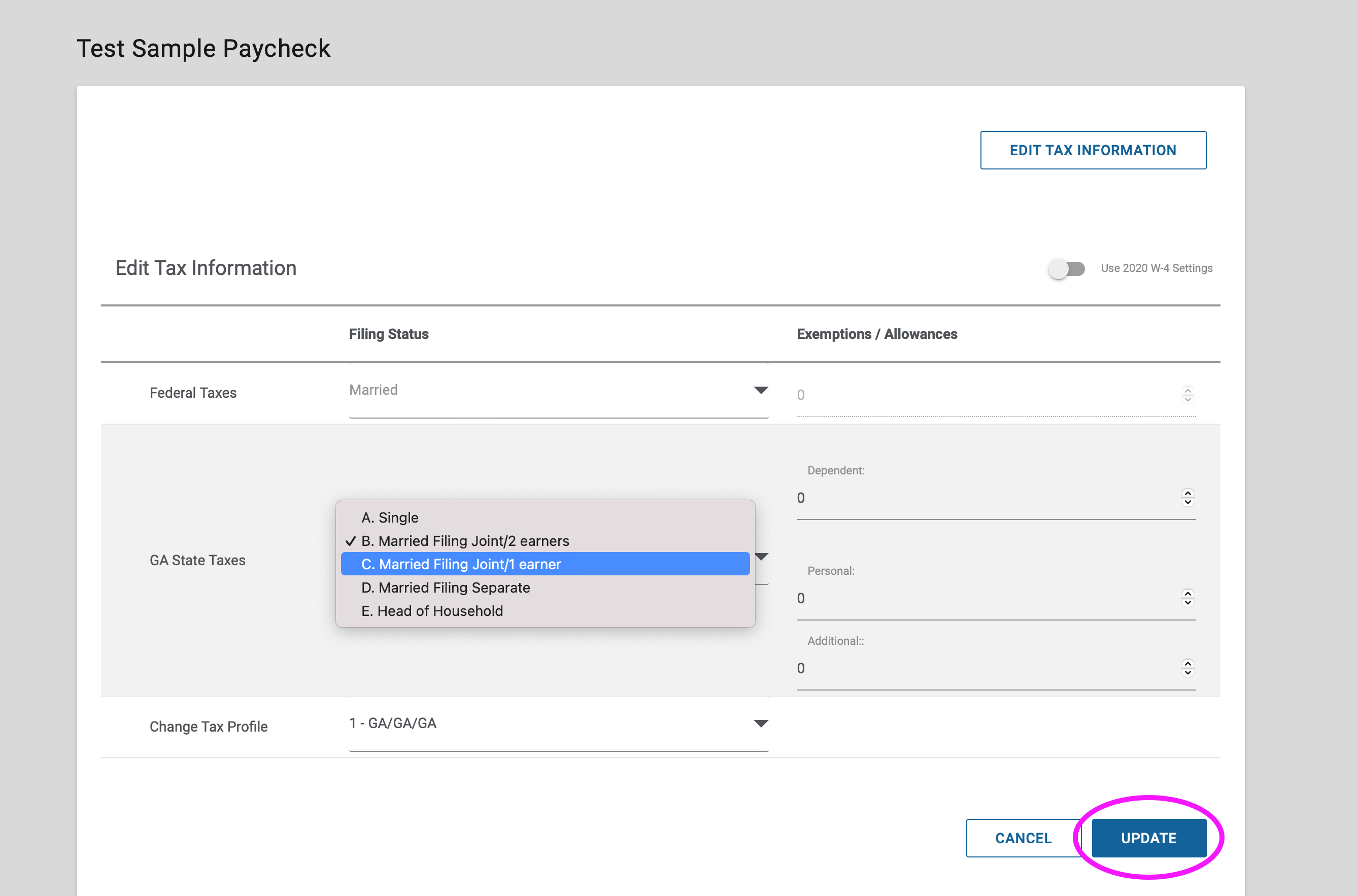Click the Test Sample Paycheck page title
1357x896 pixels.
click(x=203, y=48)
